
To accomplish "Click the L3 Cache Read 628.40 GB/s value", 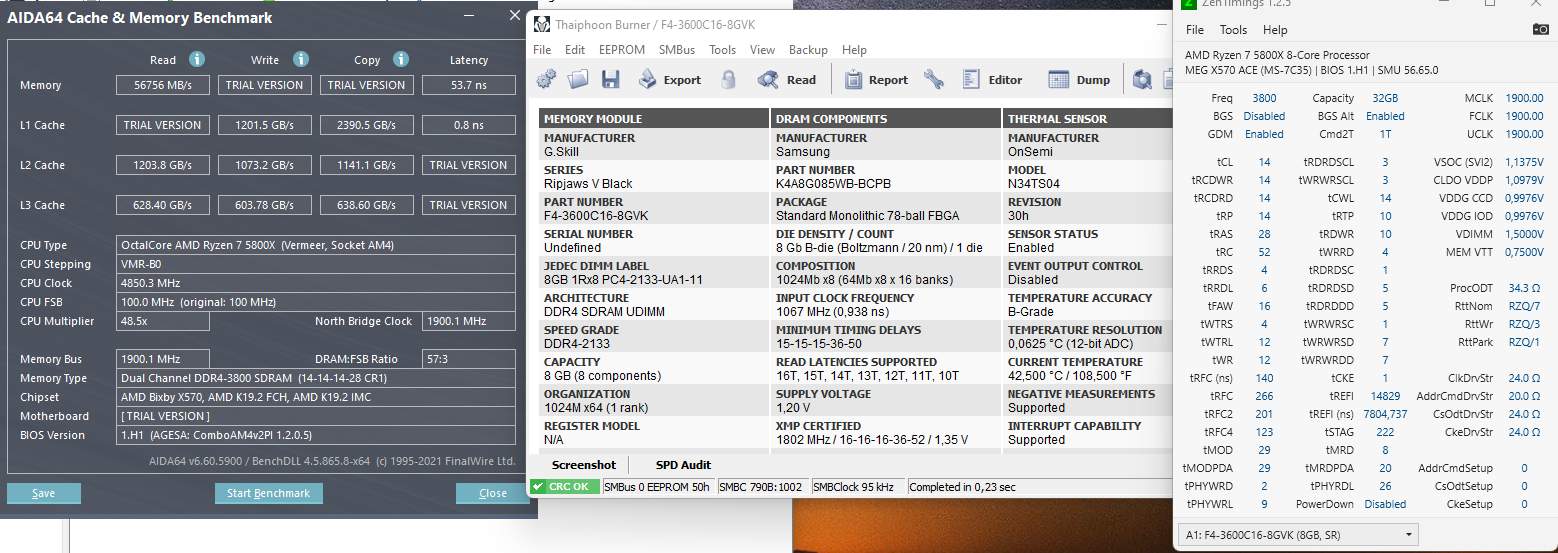I will coord(163,205).
